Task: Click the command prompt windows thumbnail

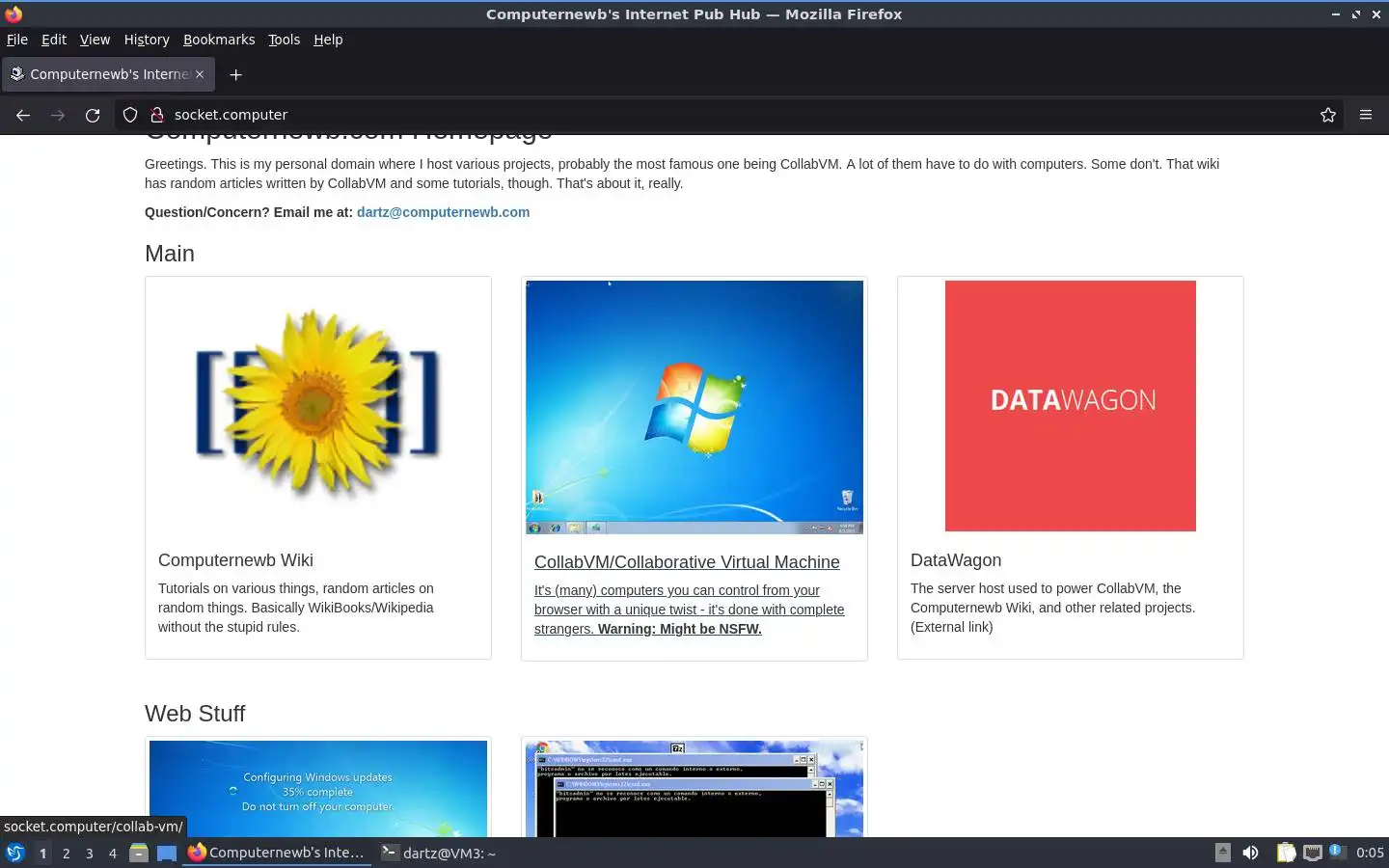Action: pos(694,789)
